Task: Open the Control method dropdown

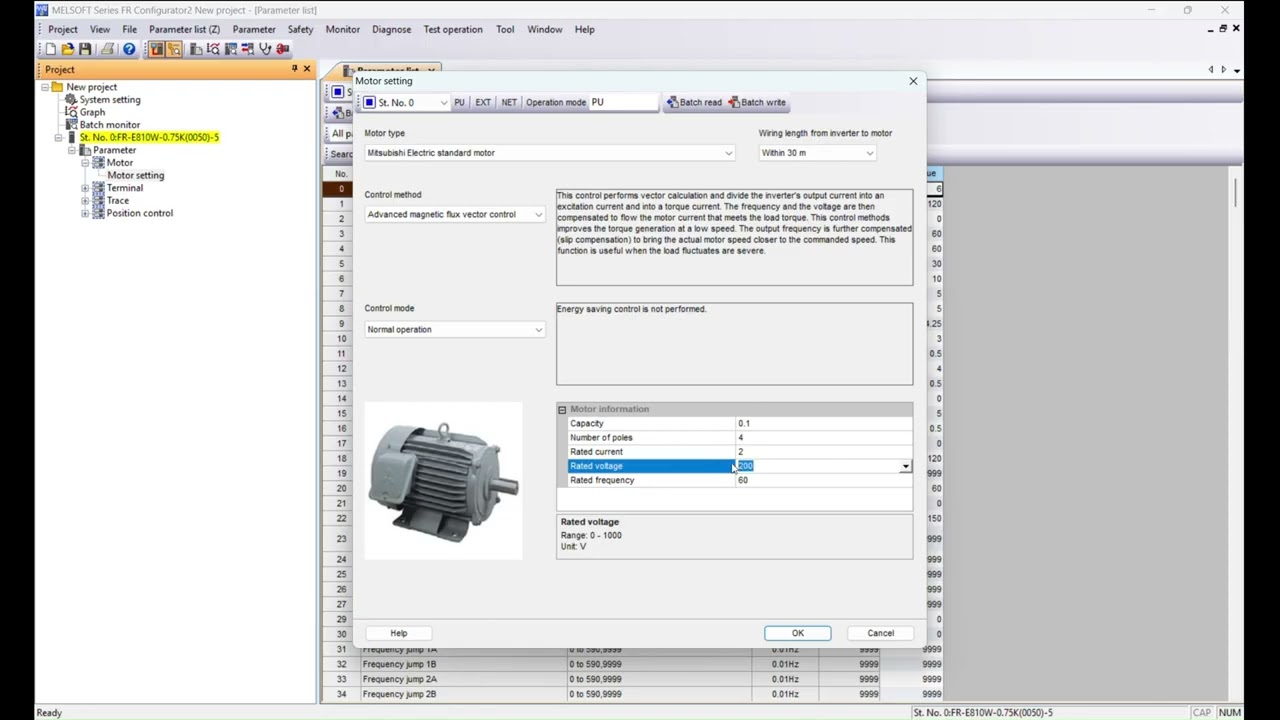Action: (538, 215)
